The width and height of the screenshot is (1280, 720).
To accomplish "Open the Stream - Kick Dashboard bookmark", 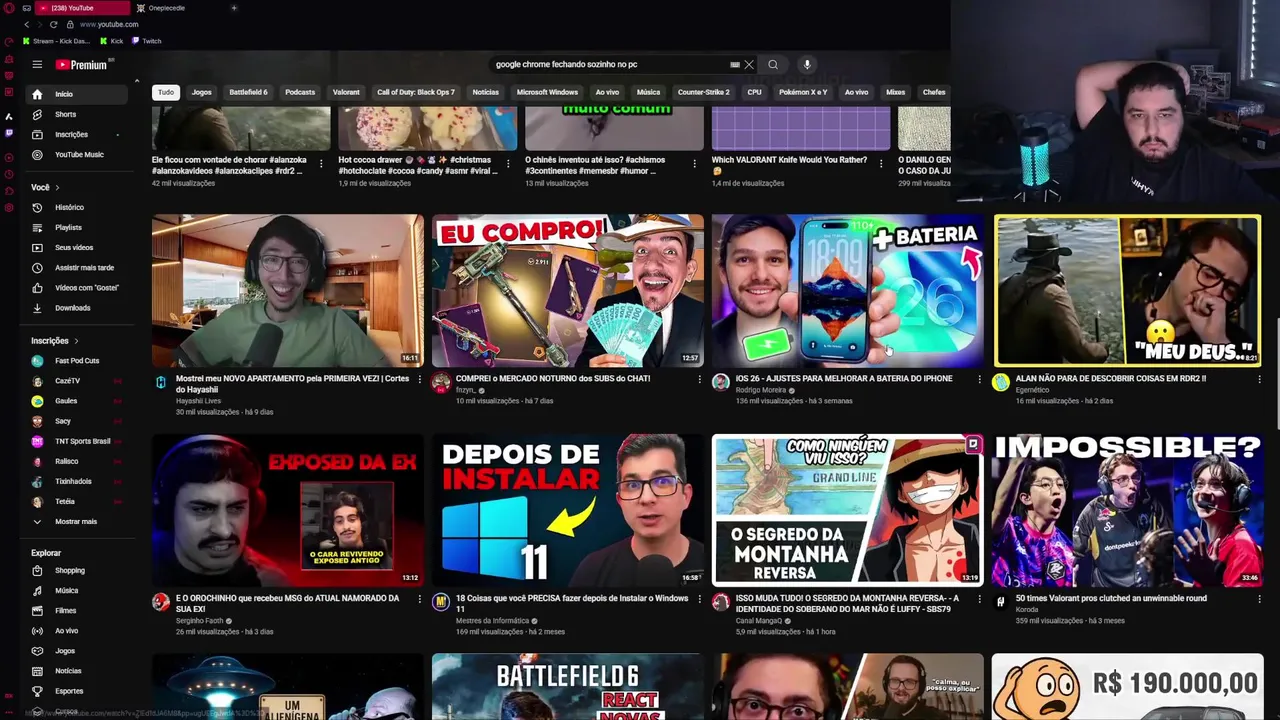I will point(57,41).
